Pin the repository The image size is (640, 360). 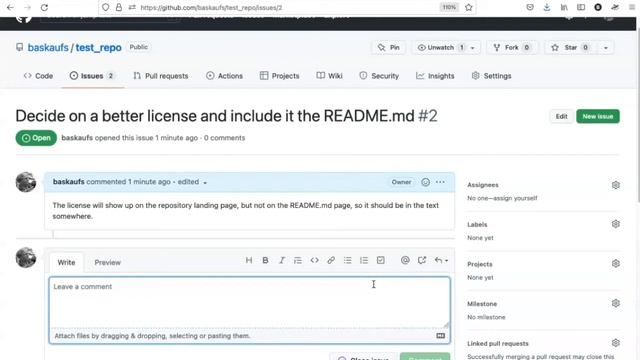389,47
